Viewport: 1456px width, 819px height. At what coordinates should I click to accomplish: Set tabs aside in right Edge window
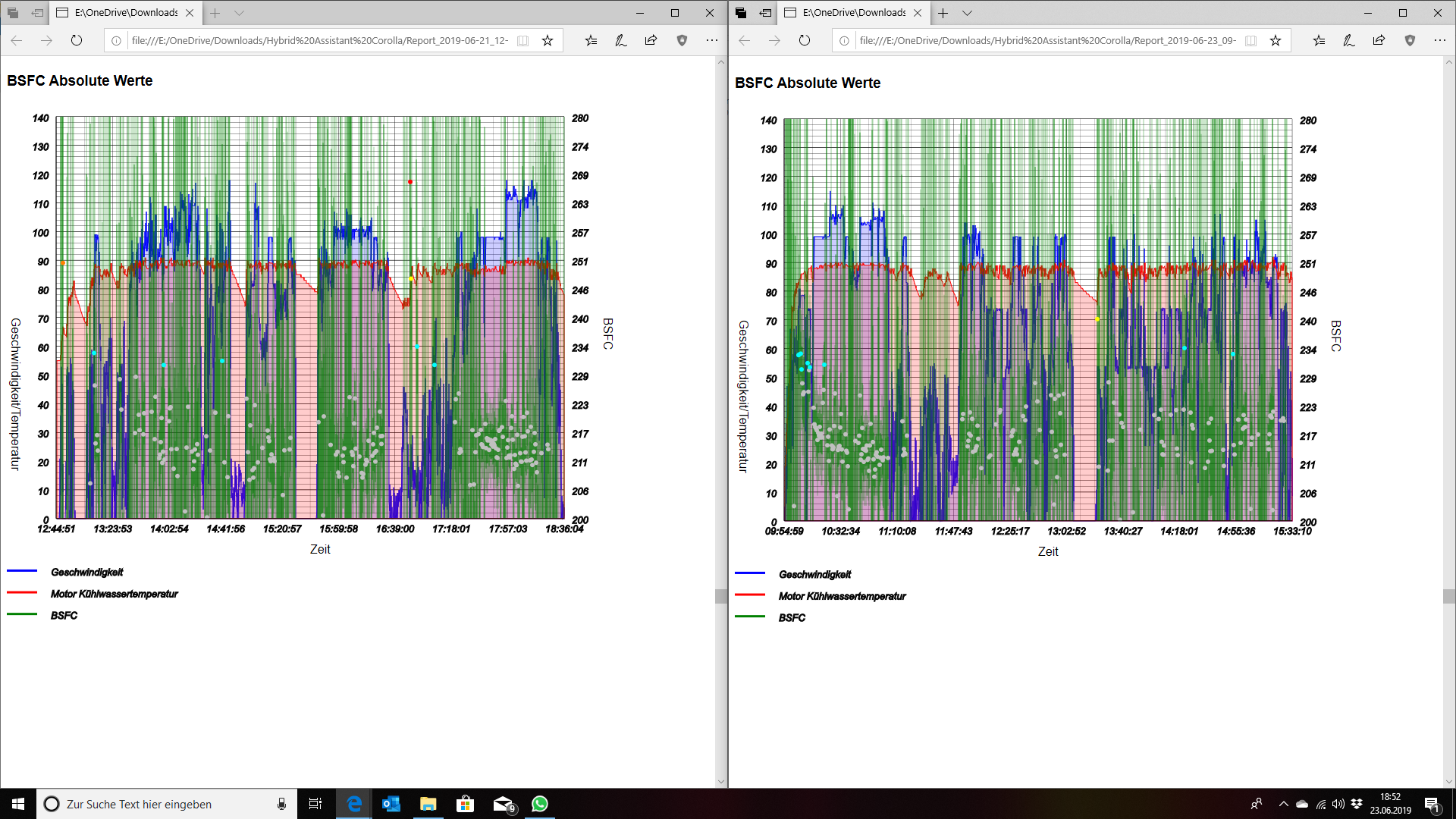pyautogui.click(x=765, y=13)
